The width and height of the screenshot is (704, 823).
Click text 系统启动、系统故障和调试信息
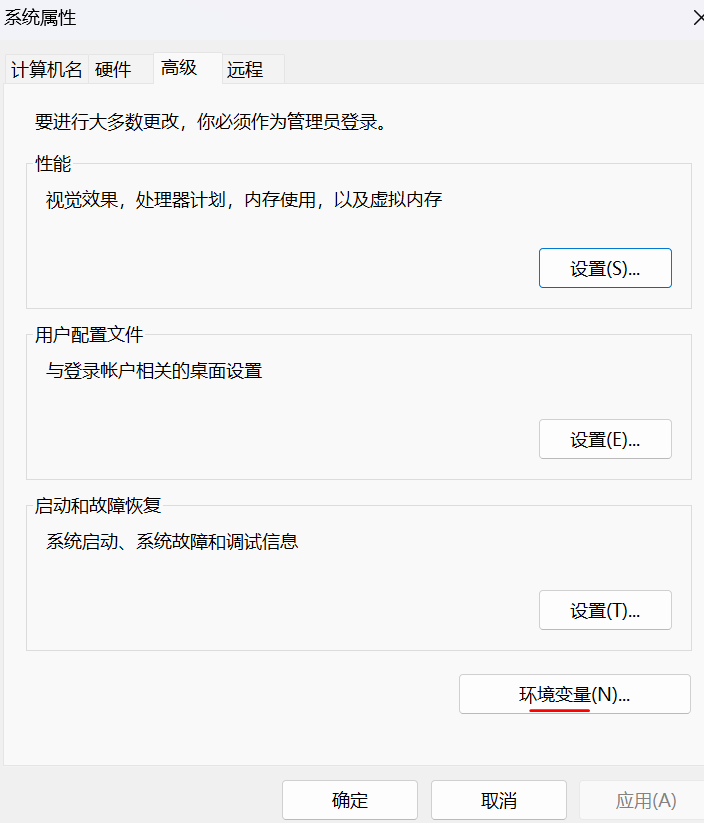(x=172, y=541)
